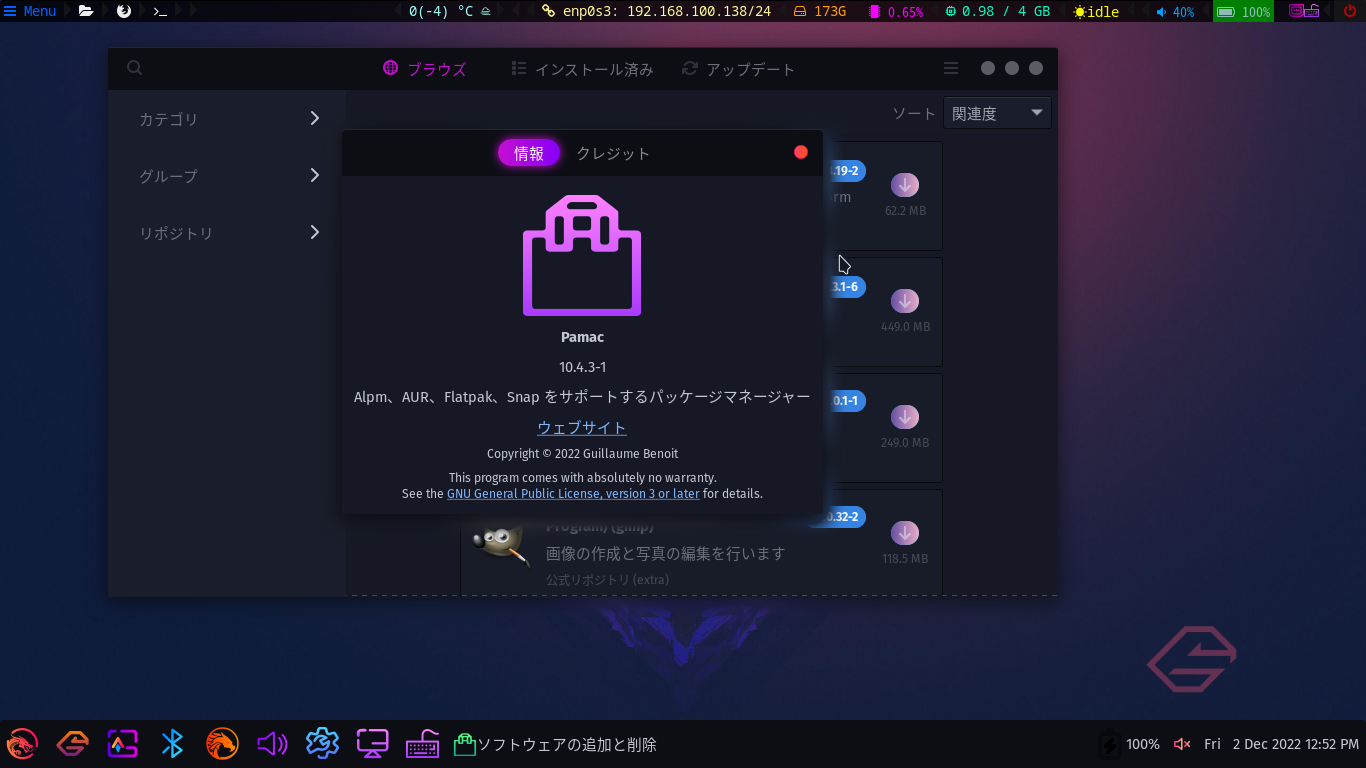Click the 118.5 MB size label
This screenshot has height=768, width=1366.
click(x=905, y=559)
